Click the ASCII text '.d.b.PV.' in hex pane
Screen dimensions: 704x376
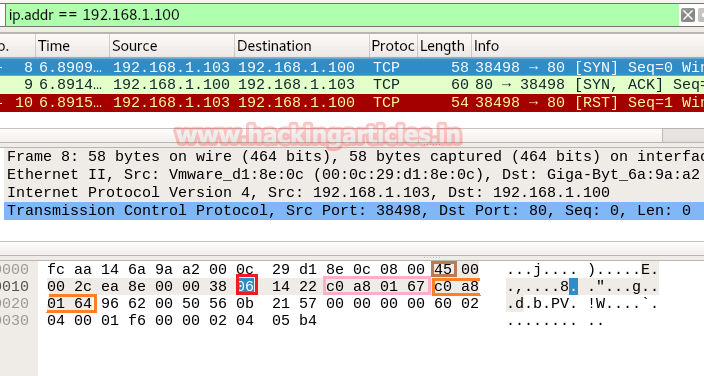(x=542, y=304)
